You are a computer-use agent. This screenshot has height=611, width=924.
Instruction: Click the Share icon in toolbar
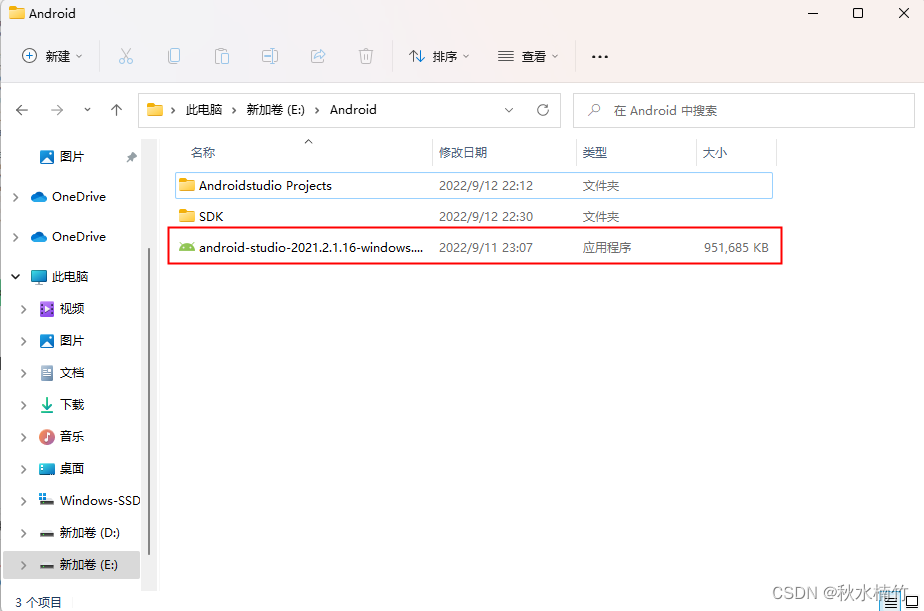tap(318, 57)
